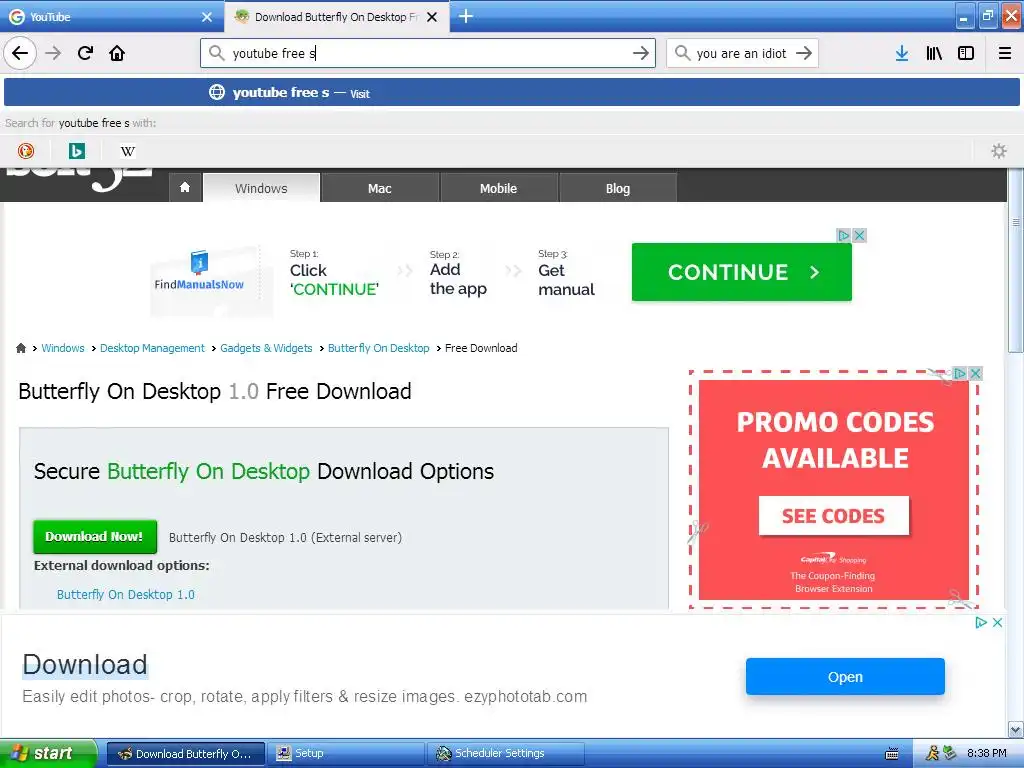
Task: Click the breadcrumb home icon
Action: 21,348
